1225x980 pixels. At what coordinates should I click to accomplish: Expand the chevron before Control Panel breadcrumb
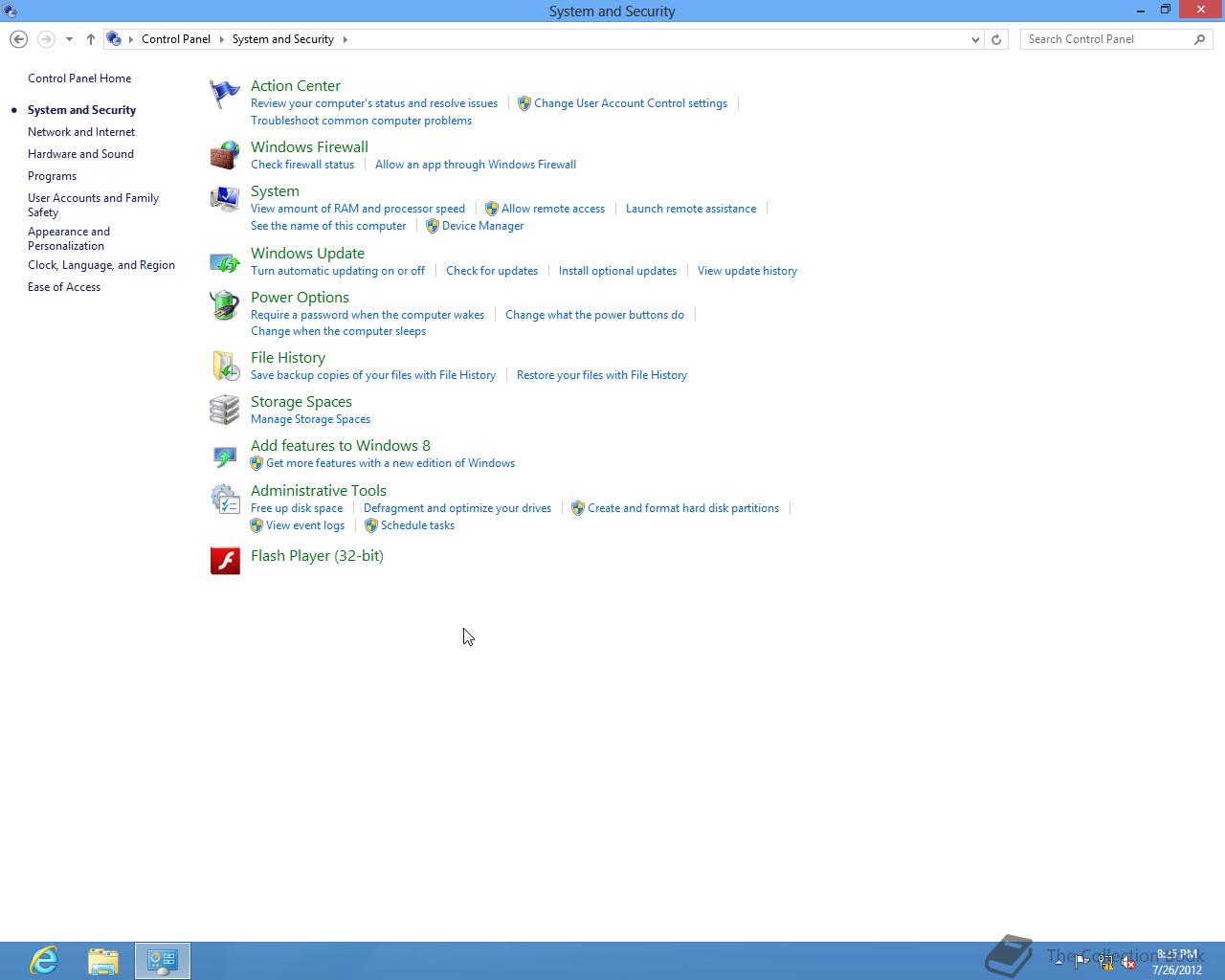pyautogui.click(x=131, y=39)
